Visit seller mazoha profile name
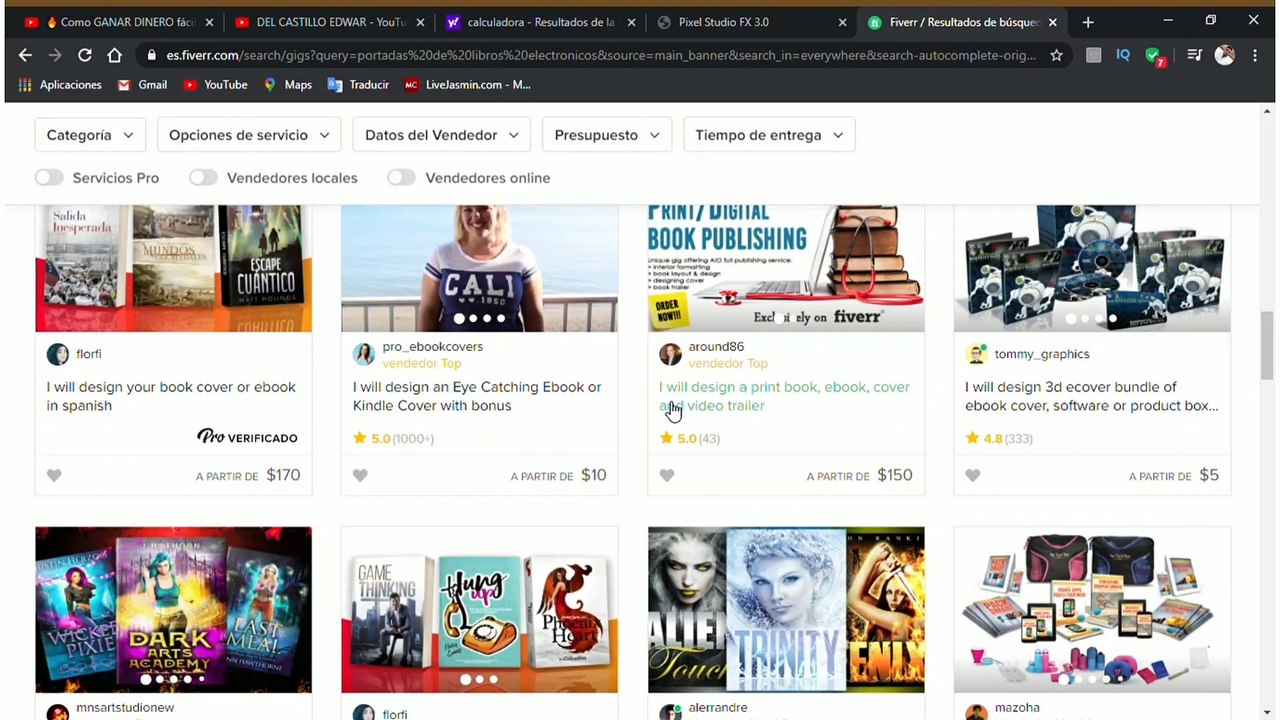Image resolution: width=1280 pixels, height=720 pixels. 1017,707
